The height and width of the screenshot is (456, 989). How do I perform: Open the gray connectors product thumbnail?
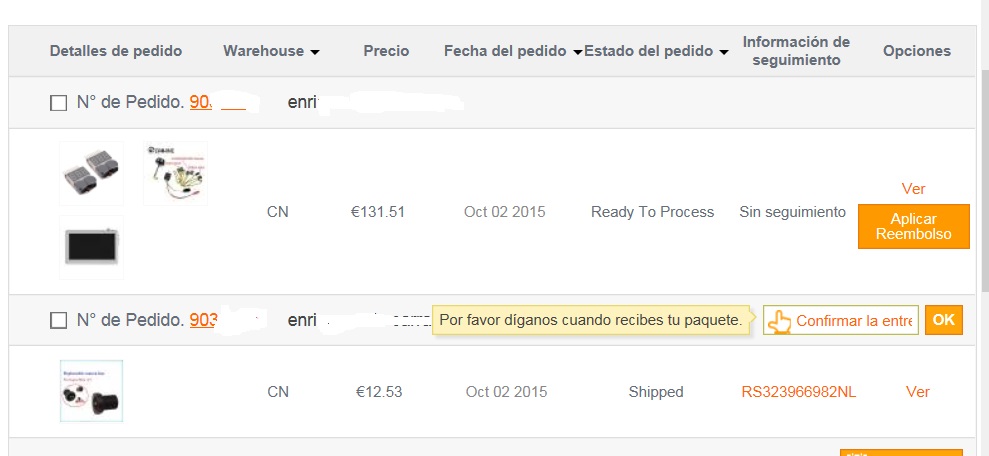coord(91,173)
